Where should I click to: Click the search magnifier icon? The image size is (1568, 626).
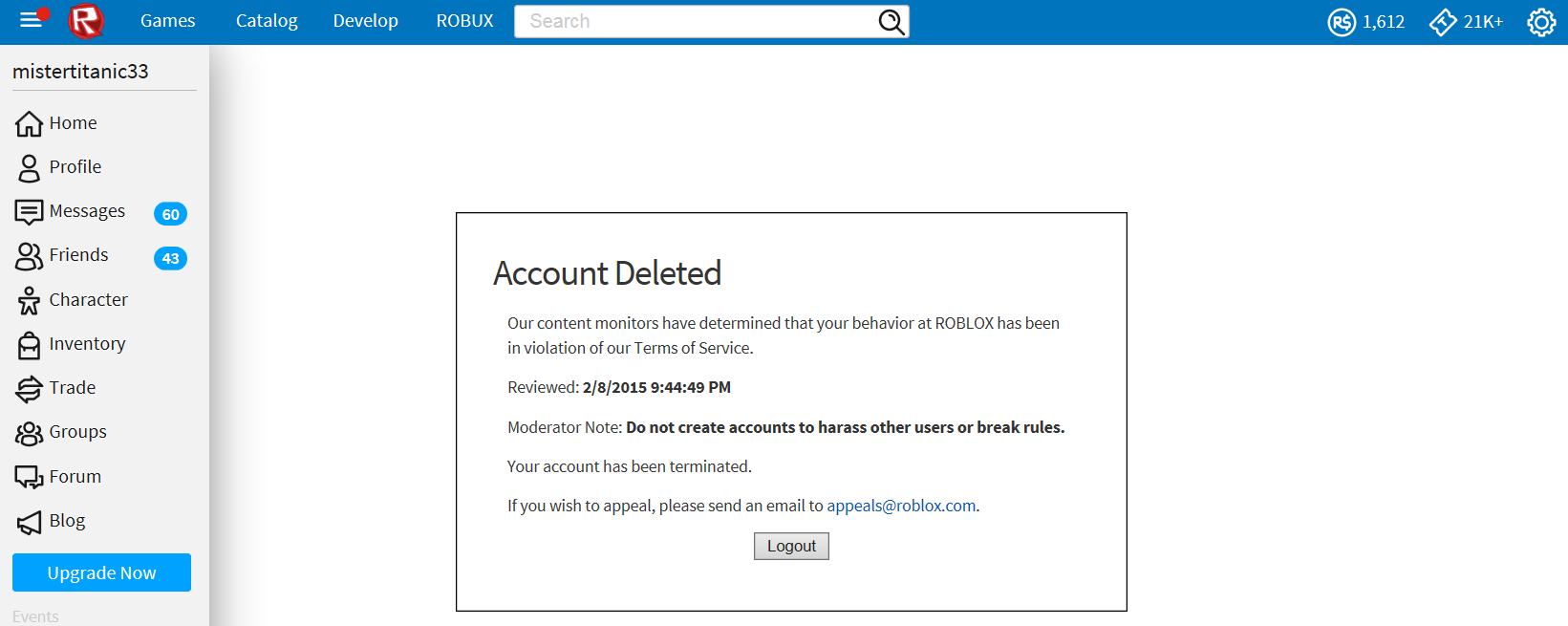coord(891,21)
